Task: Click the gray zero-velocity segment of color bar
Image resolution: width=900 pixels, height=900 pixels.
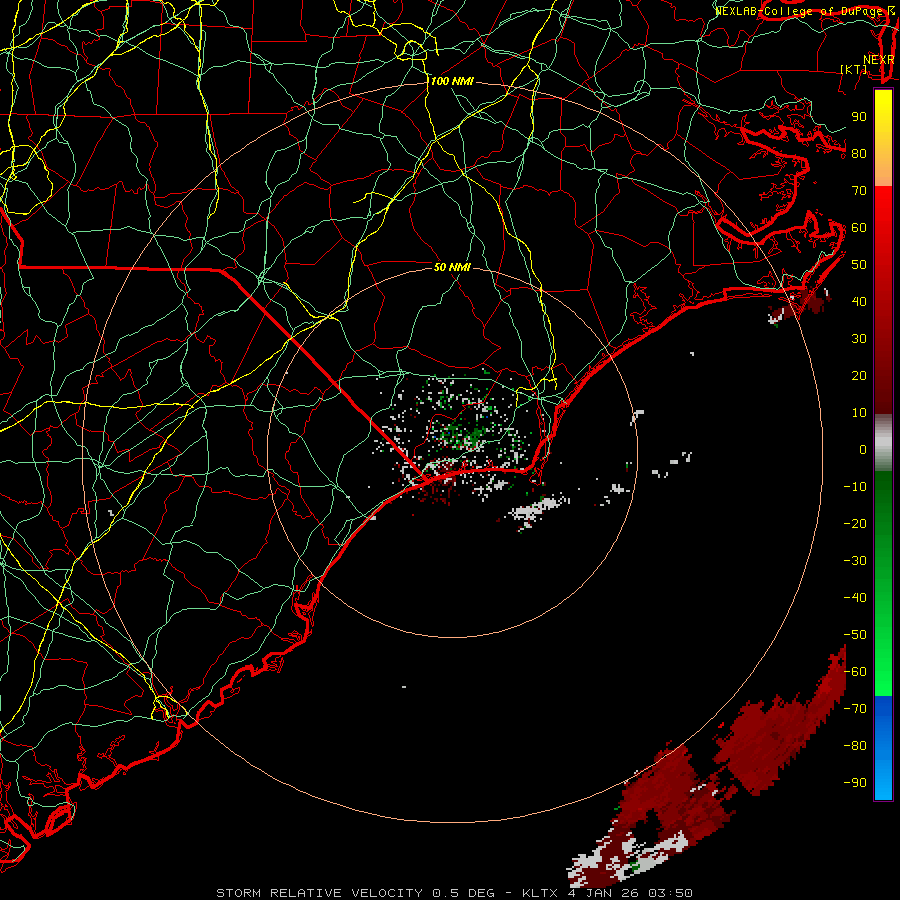Action: [x=883, y=442]
